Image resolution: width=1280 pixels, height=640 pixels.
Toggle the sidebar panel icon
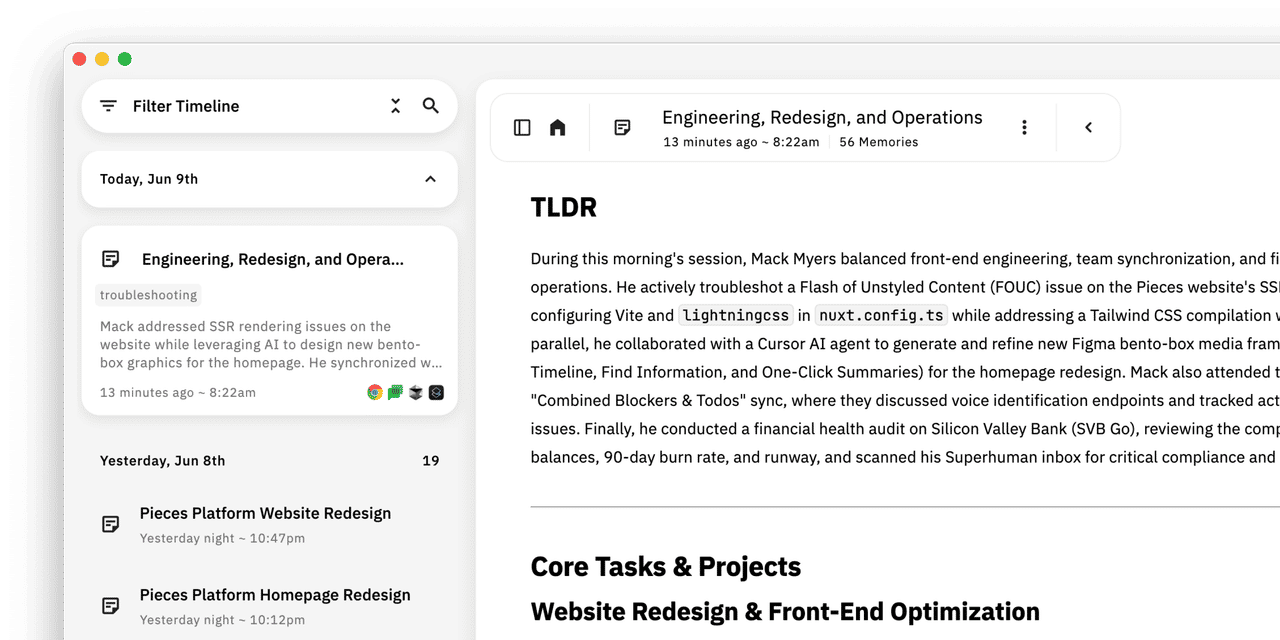pos(522,127)
